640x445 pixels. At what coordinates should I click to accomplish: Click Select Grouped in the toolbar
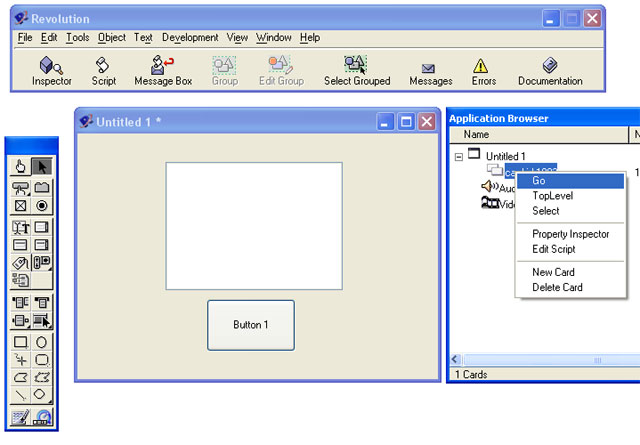[x=357, y=71]
